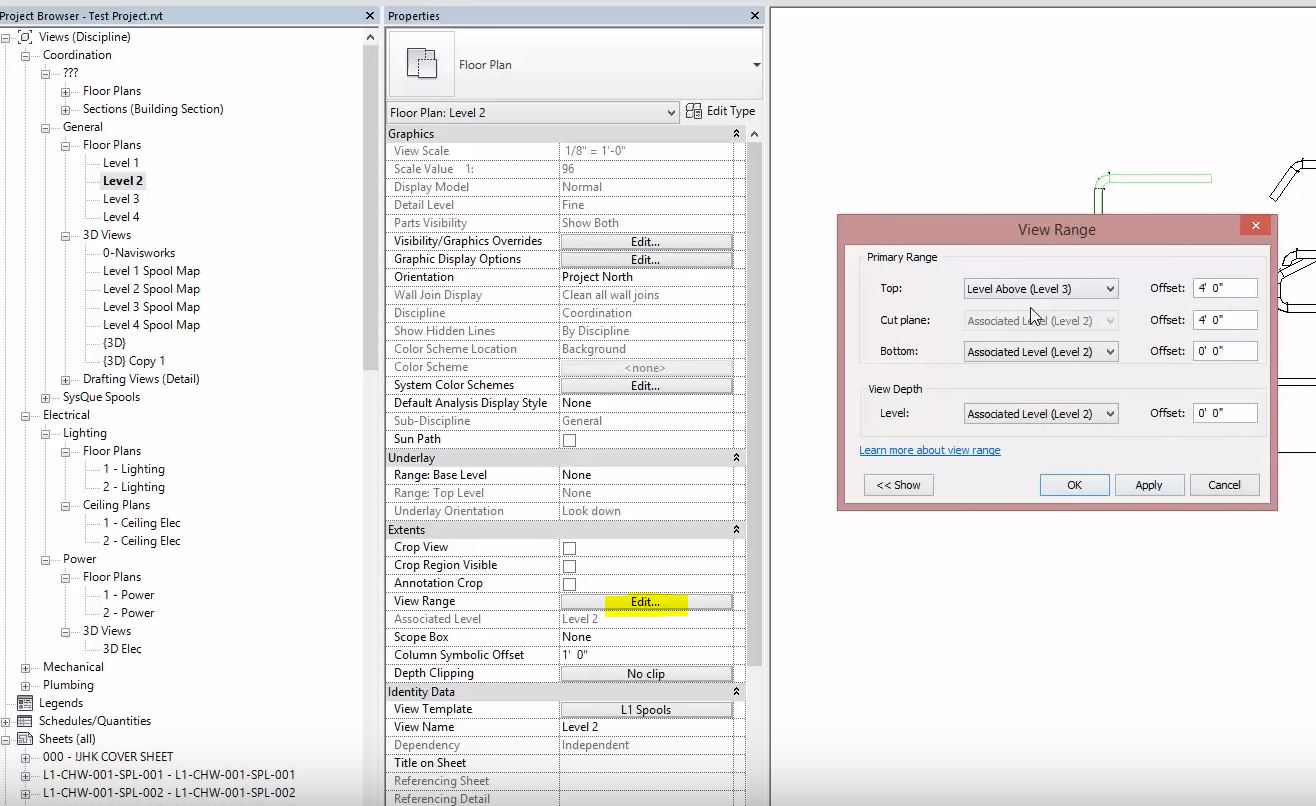Screen dimensions: 1316x806
Task: Collapse the Graphics section in Properties
Action: [x=735, y=132]
